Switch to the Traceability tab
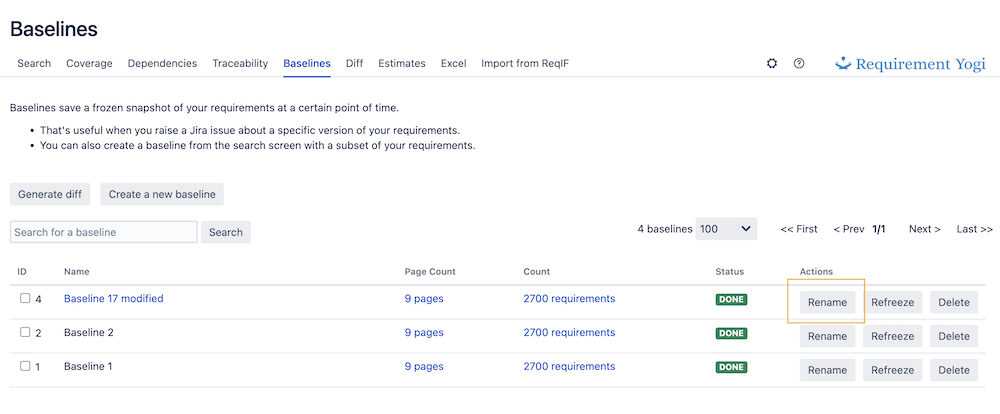Viewport: 1000px width, 414px height. coord(240,64)
